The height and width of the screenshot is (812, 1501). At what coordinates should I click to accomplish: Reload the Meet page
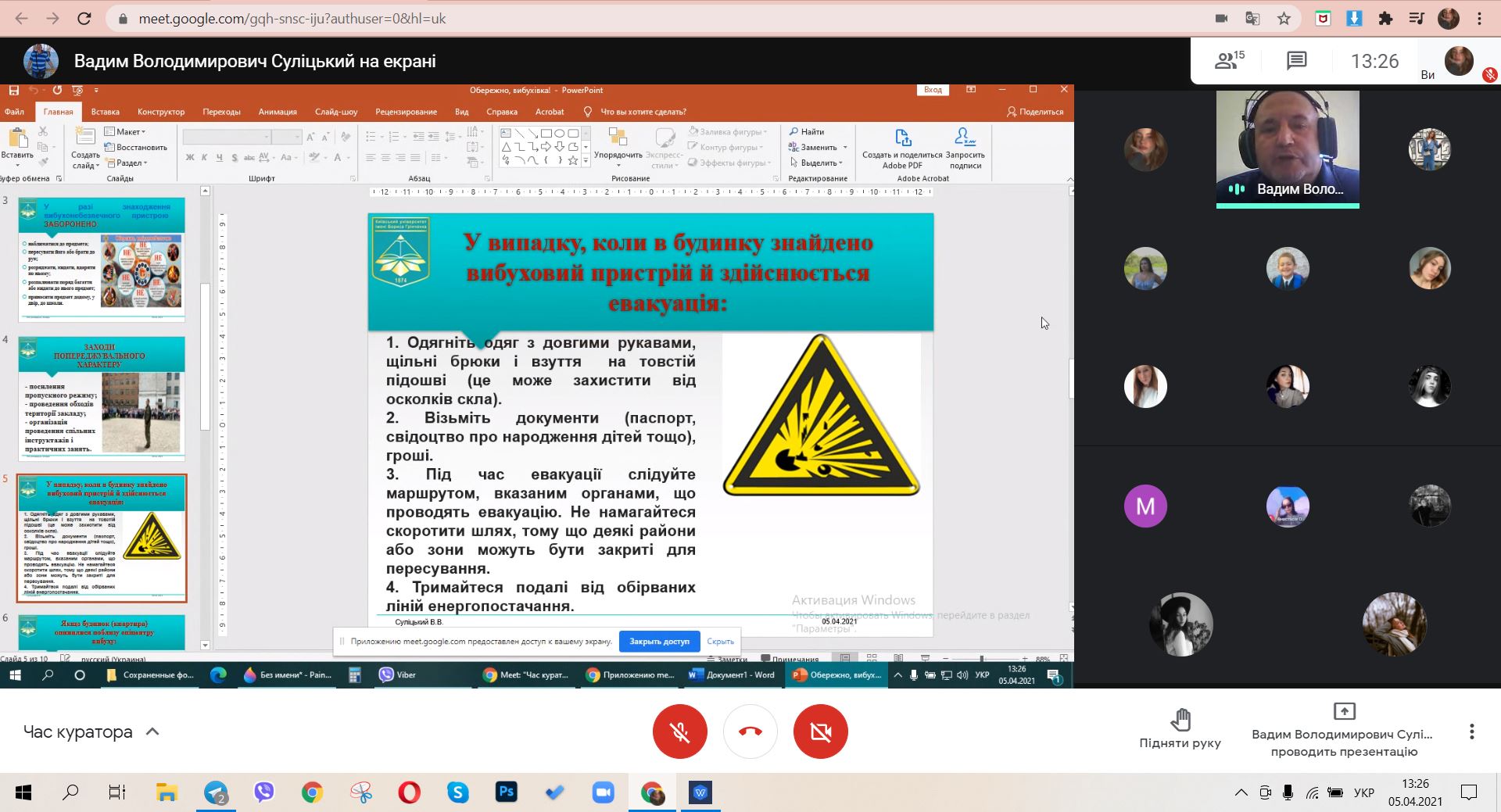click(84, 19)
